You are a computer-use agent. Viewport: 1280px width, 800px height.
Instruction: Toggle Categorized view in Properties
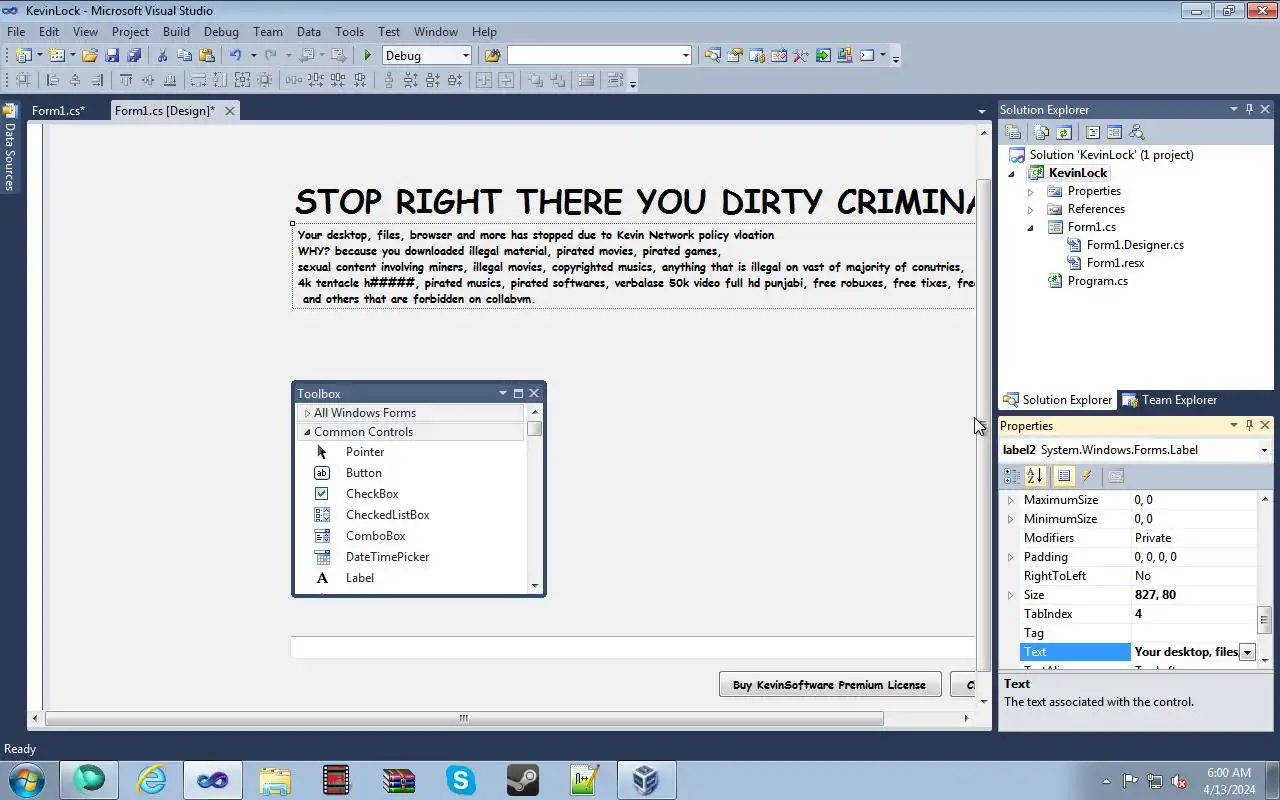tap(1013, 476)
